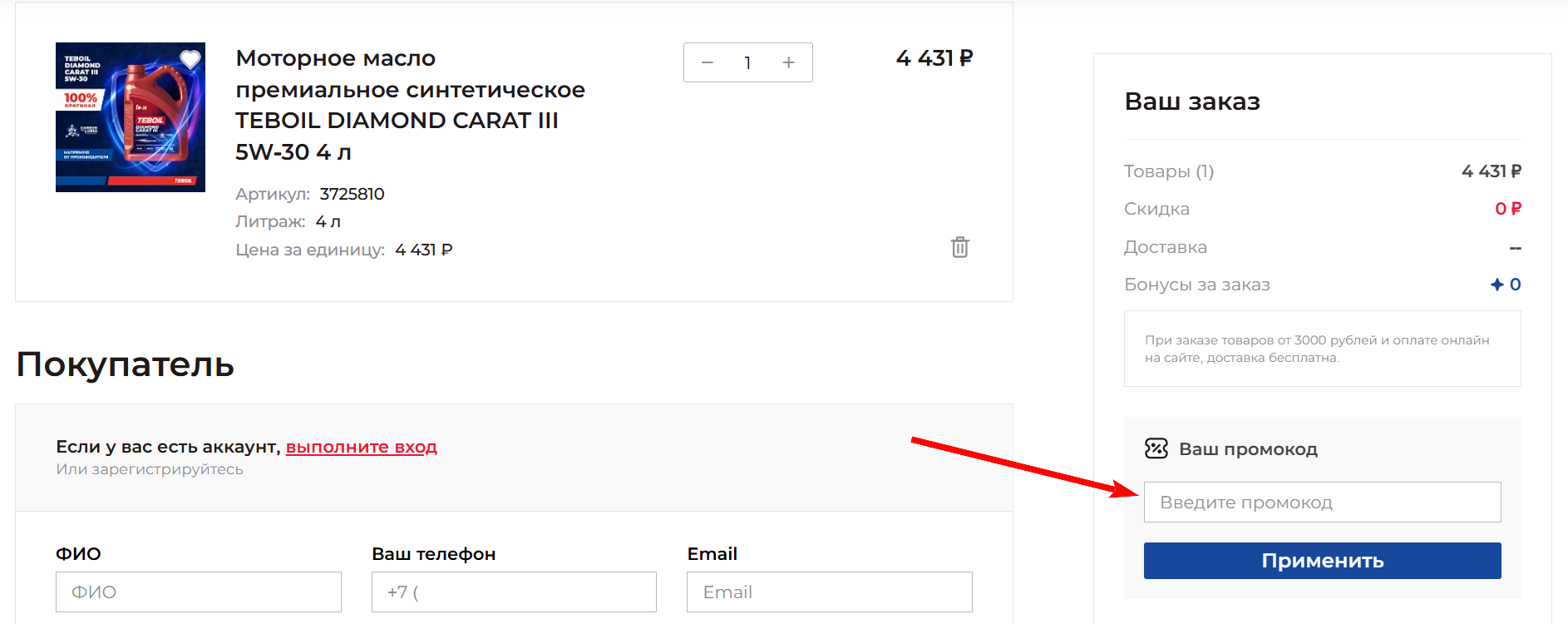Screen dimensions: 1568x624
Task: Increase quantity with the plus button
Action: tap(788, 63)
